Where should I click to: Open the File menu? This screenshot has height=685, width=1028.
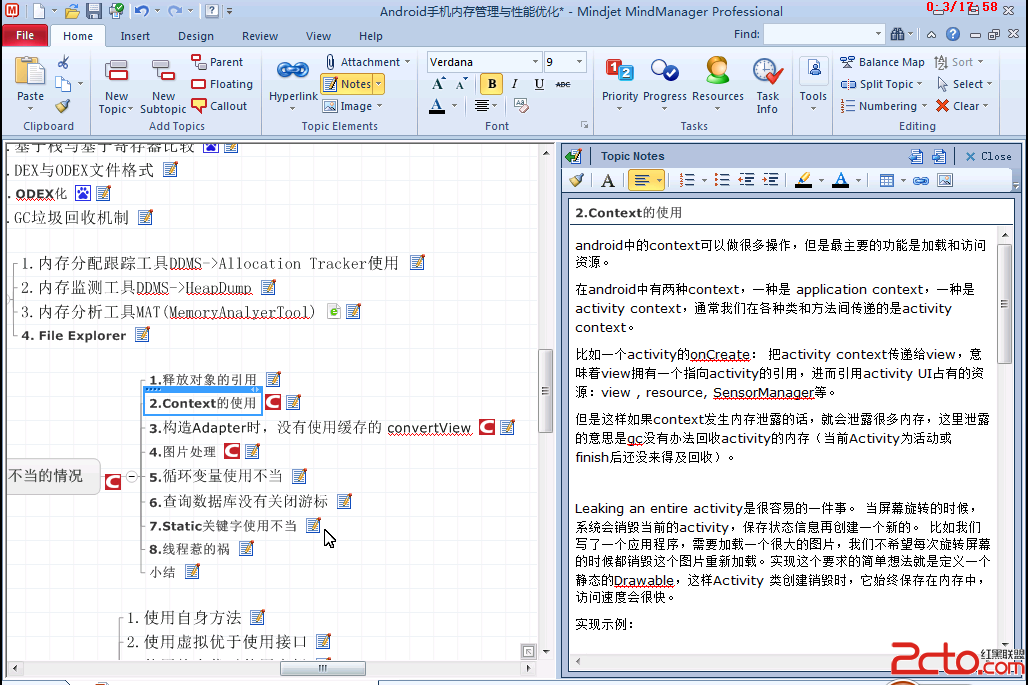pyautogui.click(x=25, y=35)
